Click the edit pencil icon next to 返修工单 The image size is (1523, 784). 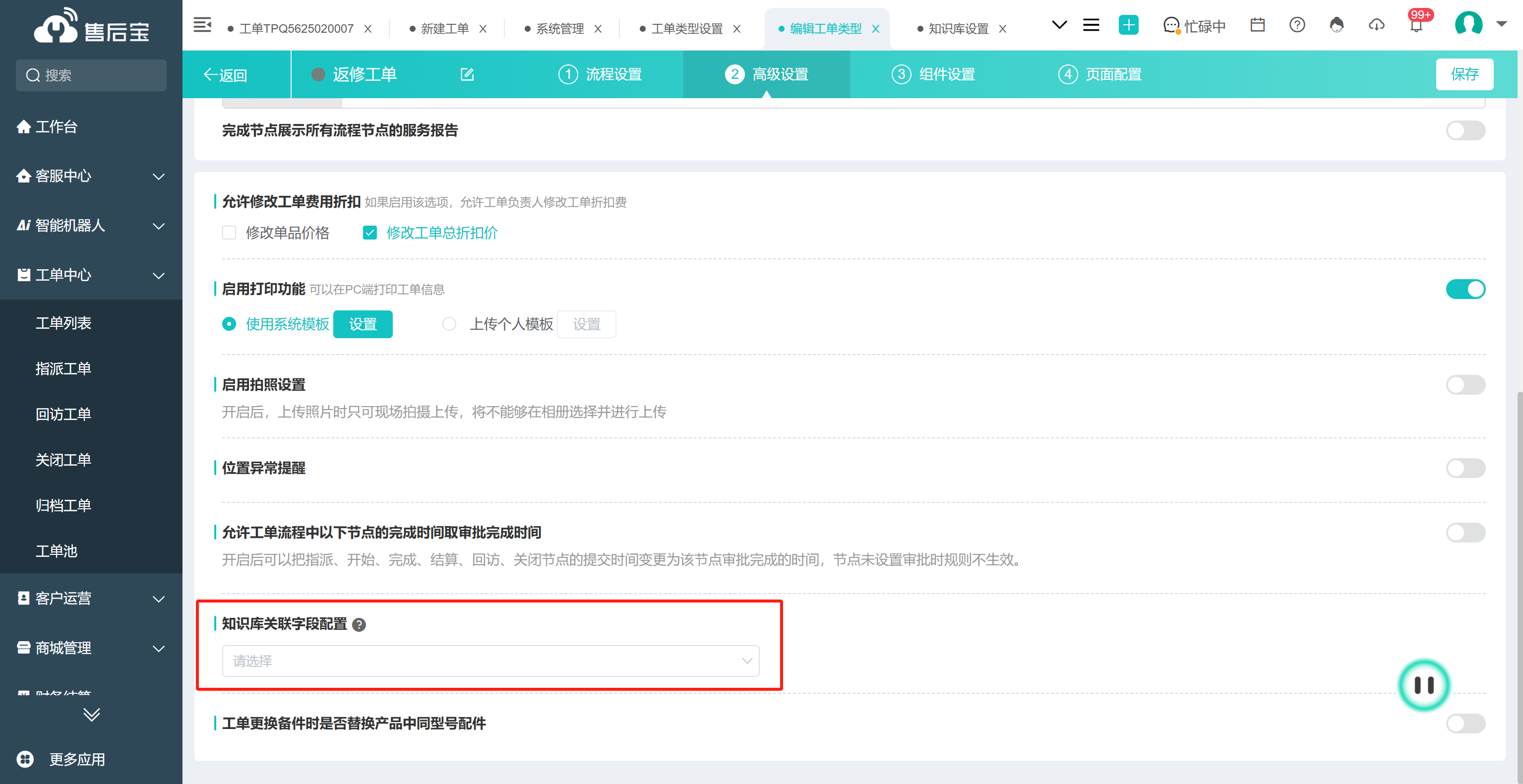[x=467, y=74]
